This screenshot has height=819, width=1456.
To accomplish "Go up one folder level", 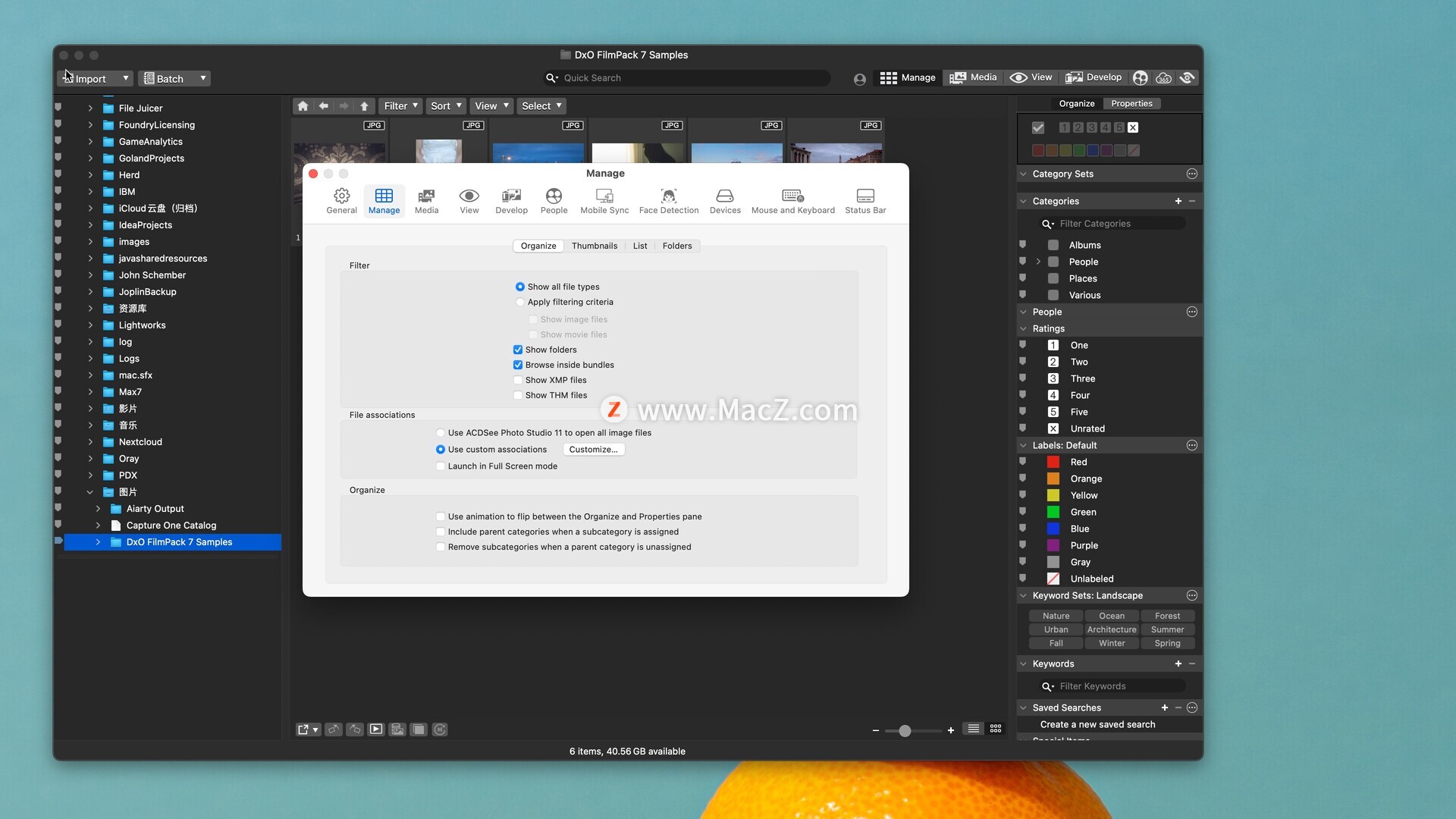I will (364, 106).
